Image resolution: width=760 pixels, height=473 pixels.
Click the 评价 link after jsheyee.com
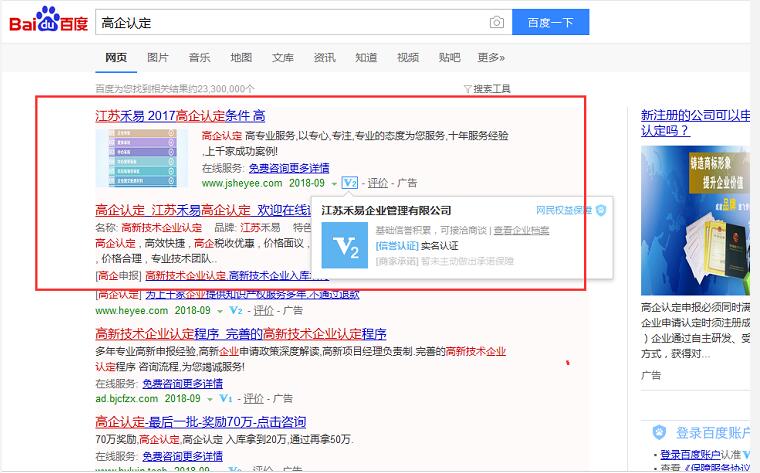click(x=377, y=183)
